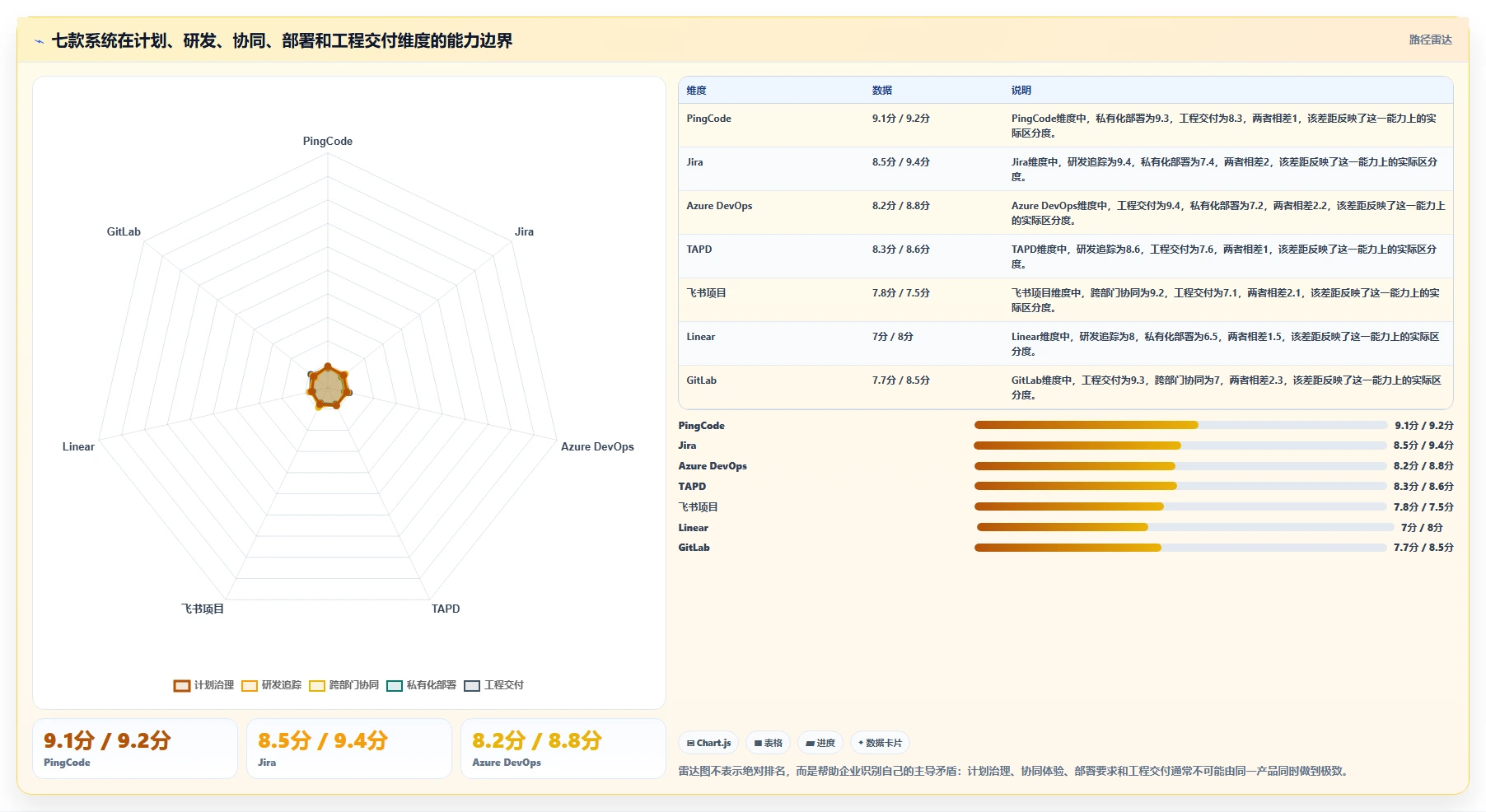This screenshot has height=812, width=1486.
Task: Click the 维度 column header
Action: click(696, 91)
